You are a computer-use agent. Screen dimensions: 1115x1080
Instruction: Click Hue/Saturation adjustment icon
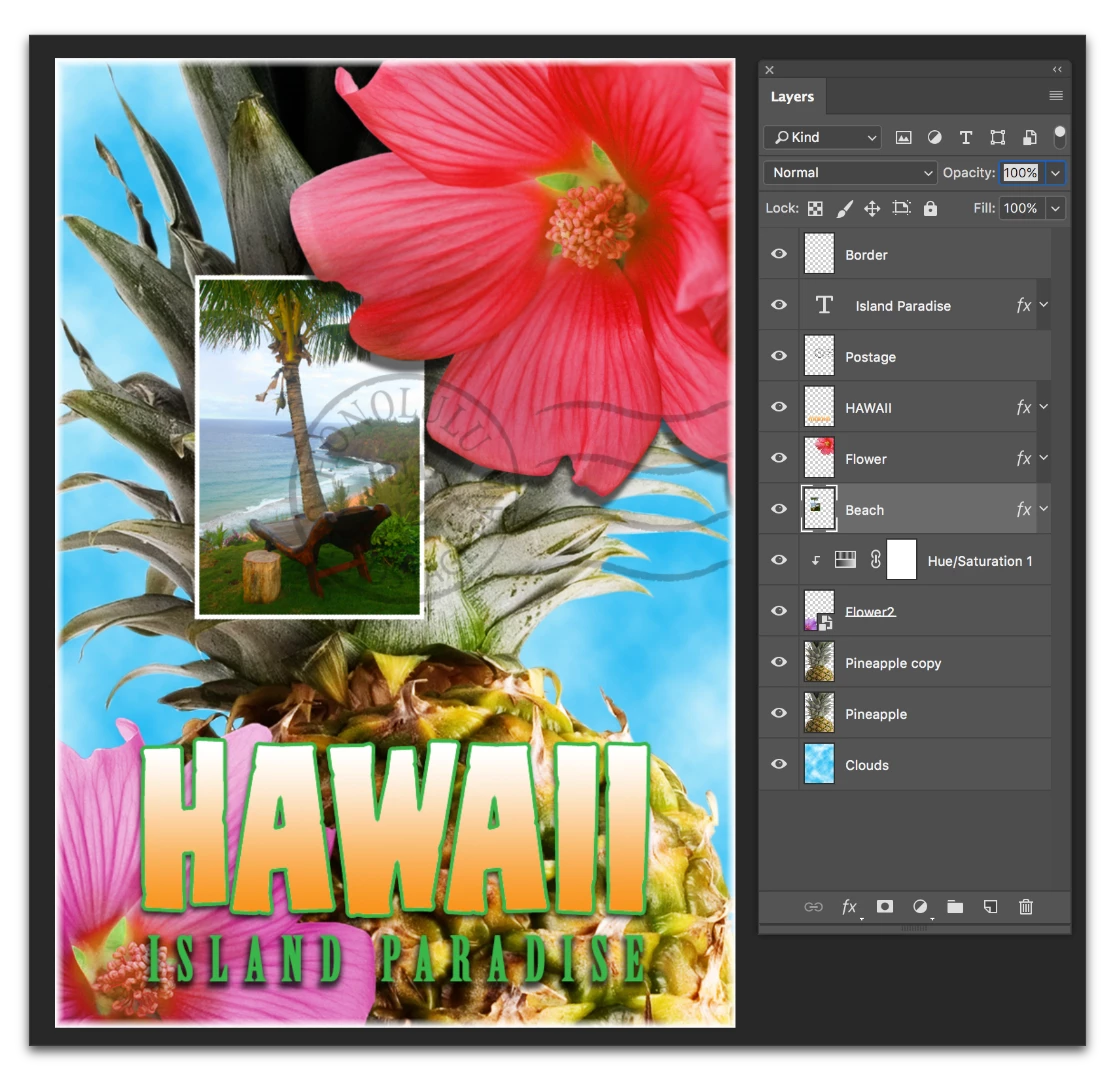[x=845, y=560]
